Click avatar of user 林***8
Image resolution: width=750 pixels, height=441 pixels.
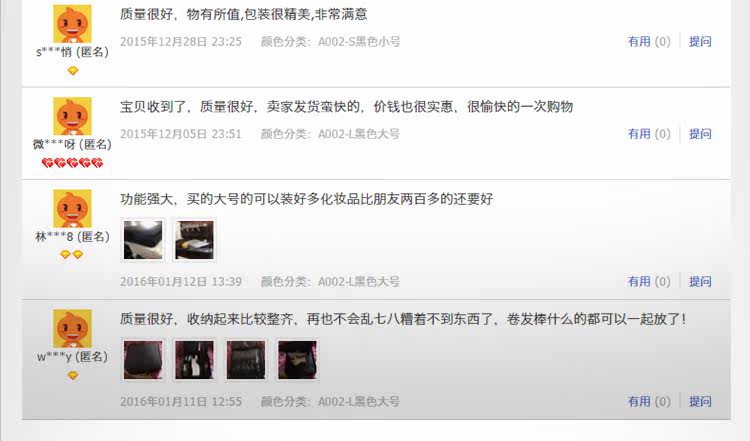pyautogui.click(x=72, y=209)
